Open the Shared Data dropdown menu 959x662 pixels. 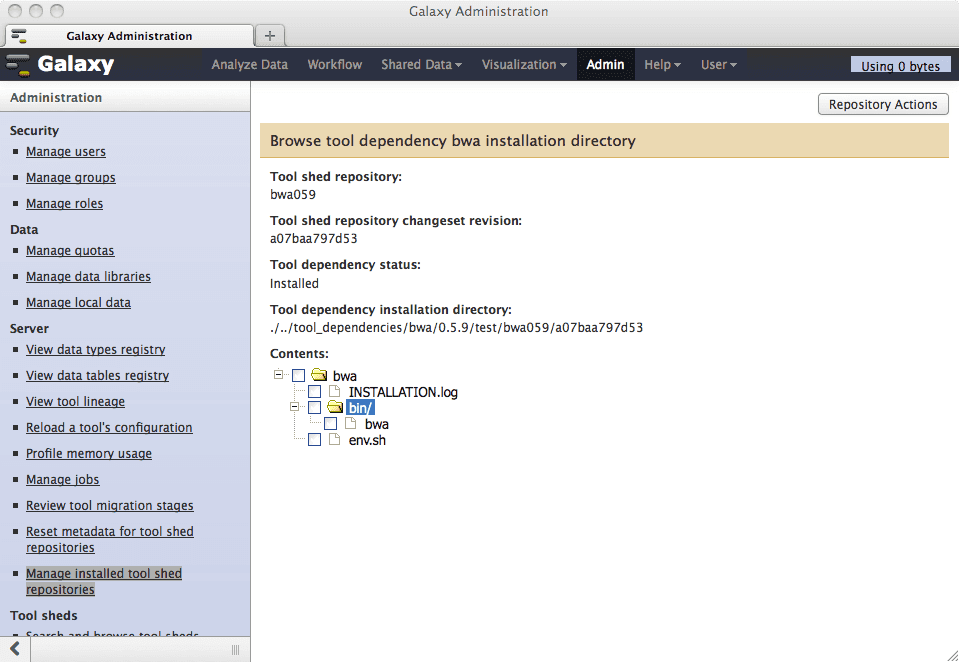click(421, 65)
